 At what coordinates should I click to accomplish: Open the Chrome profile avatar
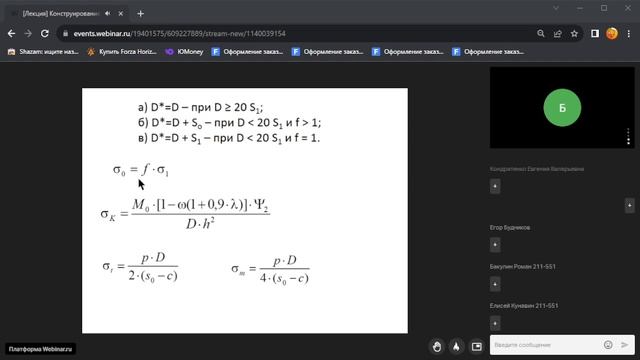611,34
